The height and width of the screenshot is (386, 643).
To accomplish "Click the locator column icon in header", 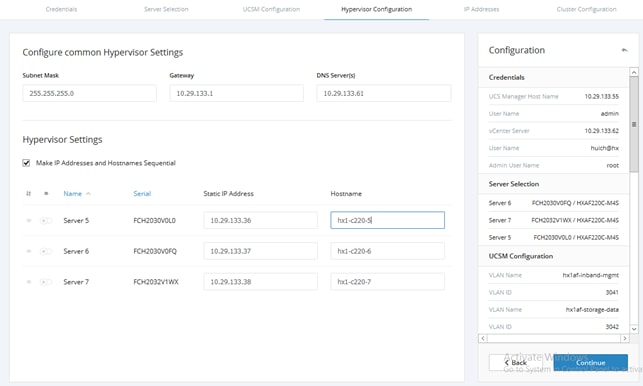I will [46, 194].
